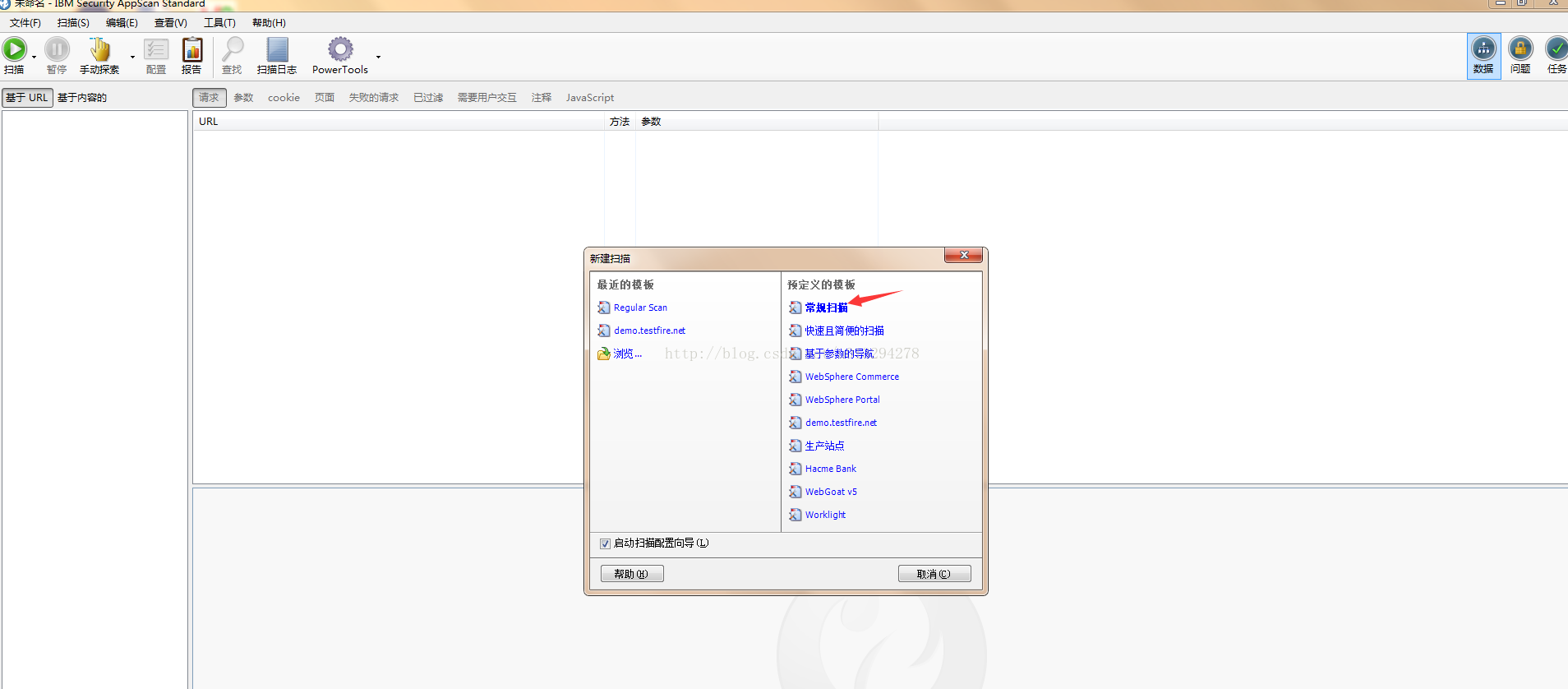Viewport: 1568px width, 689px height.
Task: Open the 工具(T) menu
Action: (x=219, y=23)
